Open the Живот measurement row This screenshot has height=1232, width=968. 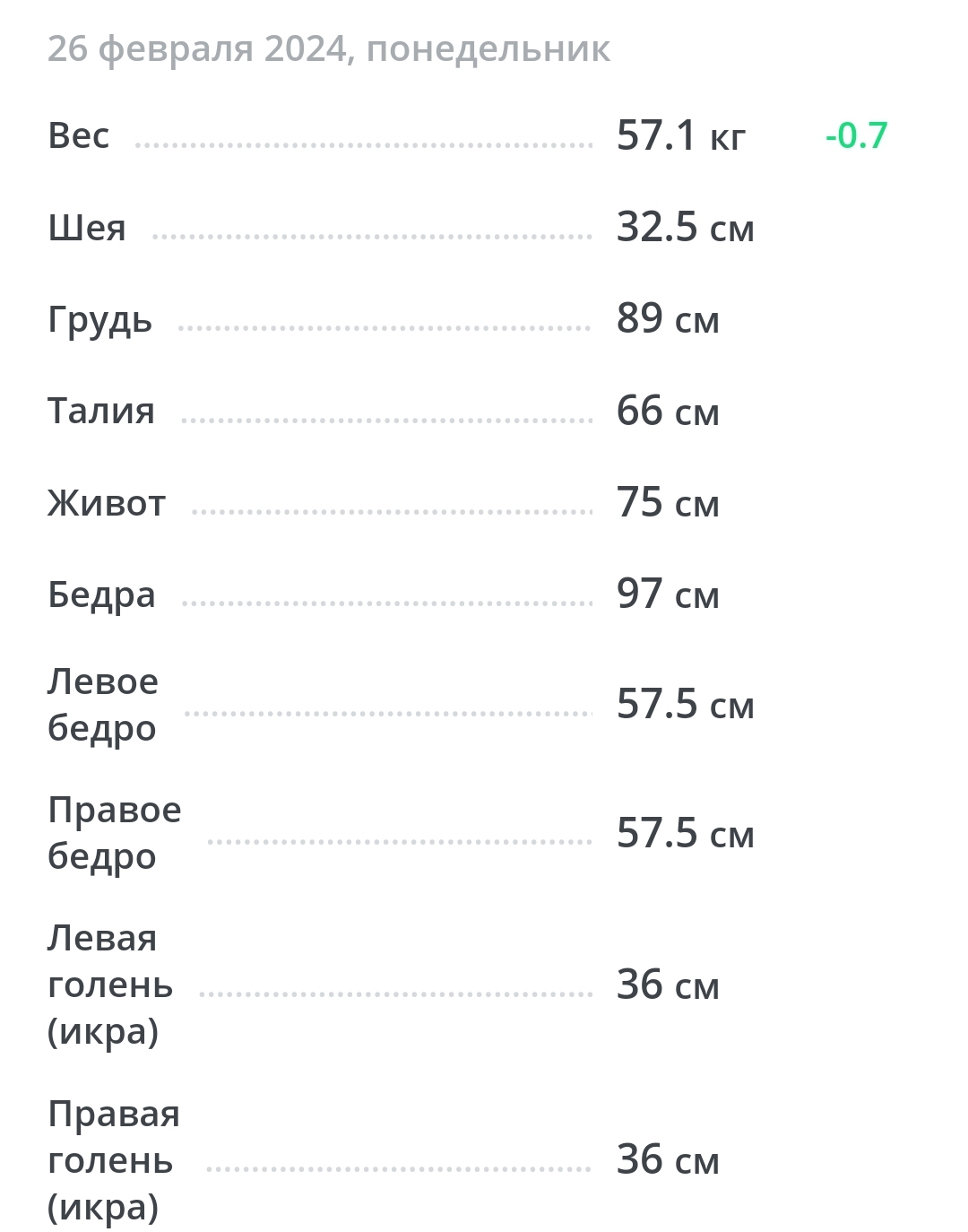107,504
